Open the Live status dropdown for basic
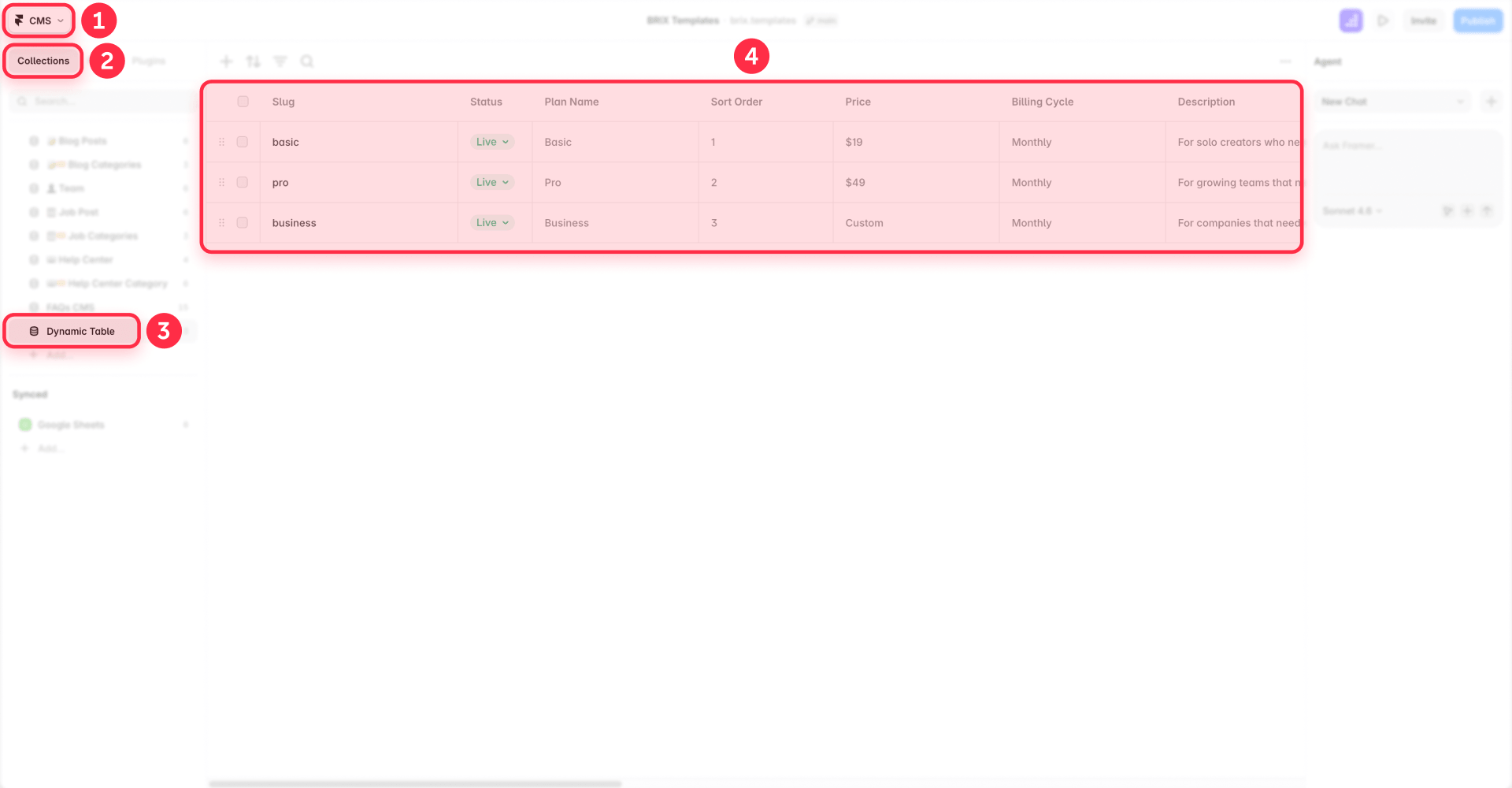This screenshot has width=1512, height=788. [492, 142]
